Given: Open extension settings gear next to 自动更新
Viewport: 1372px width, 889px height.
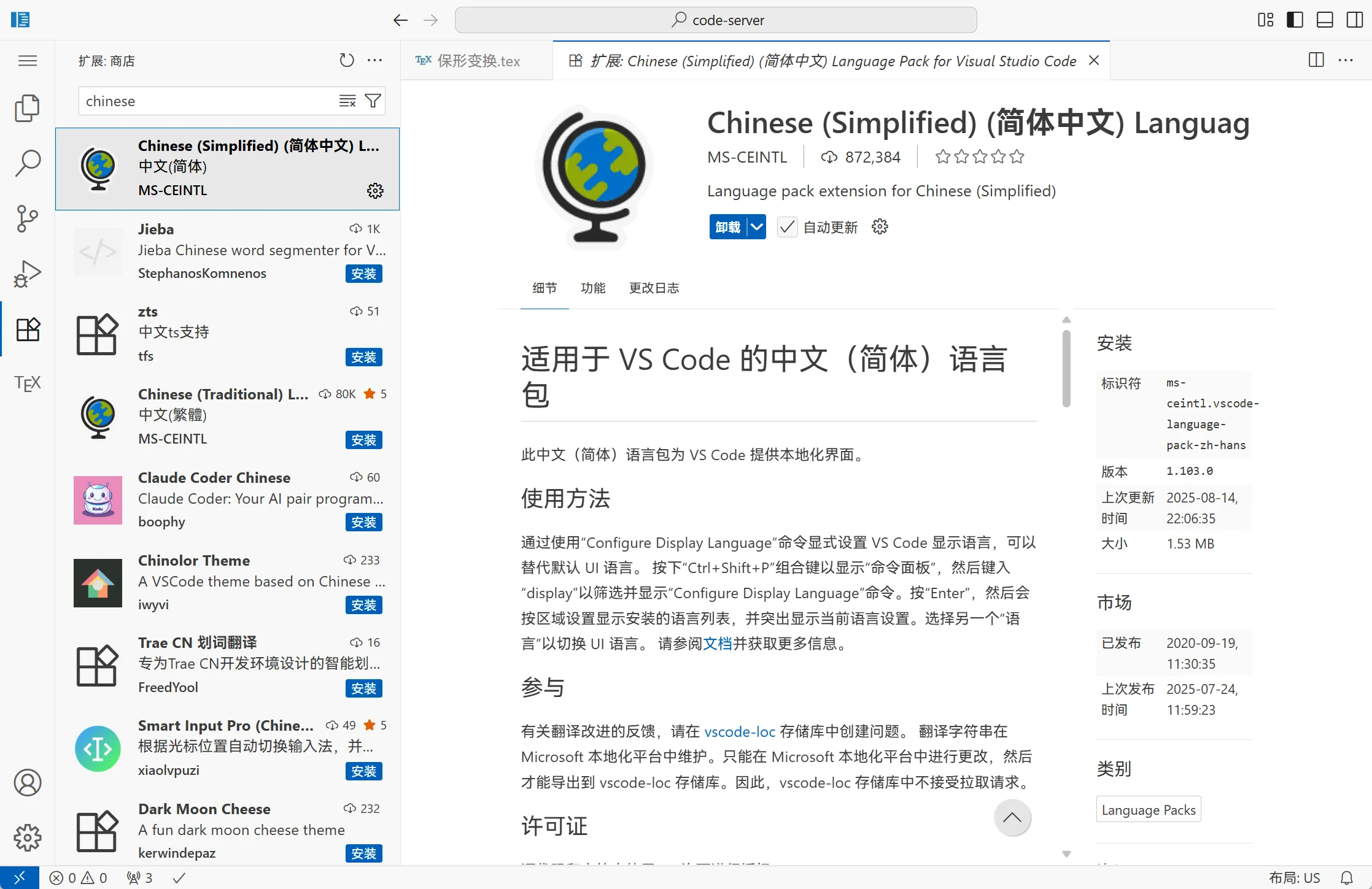Looking at the screenshot, I should (880, 227).
